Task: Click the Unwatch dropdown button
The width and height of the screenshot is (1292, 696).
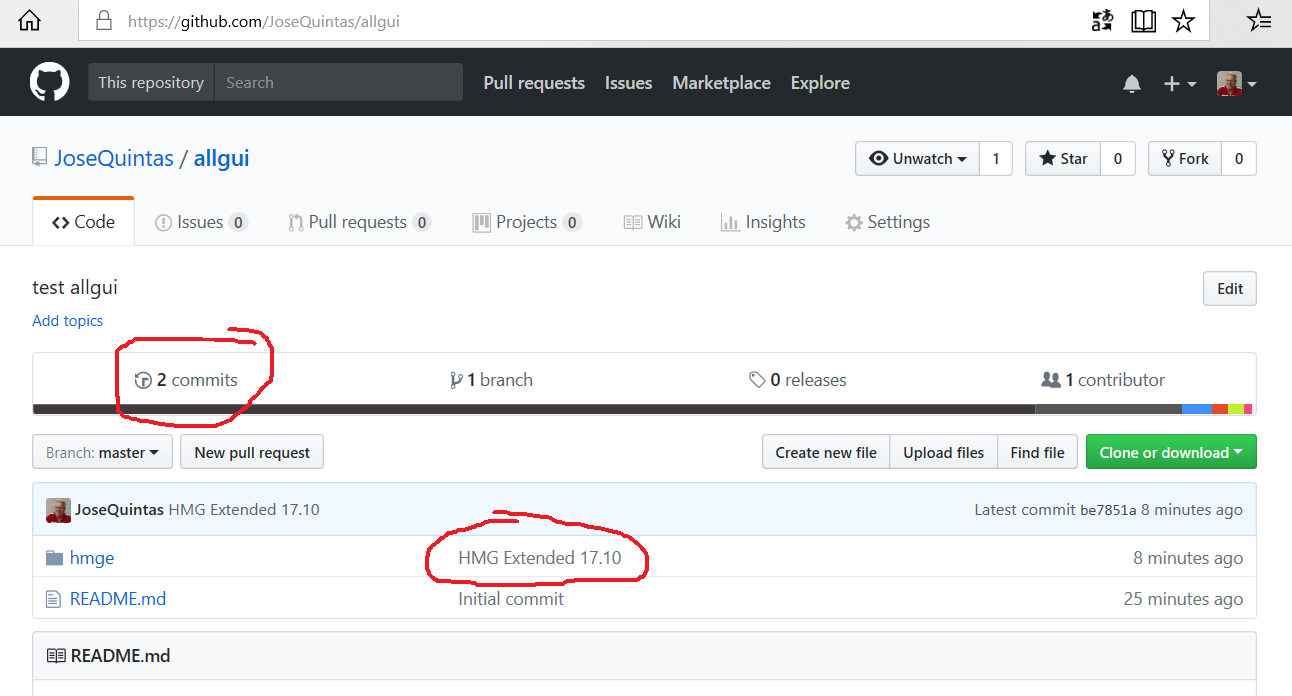Action: tap(917, 158)
